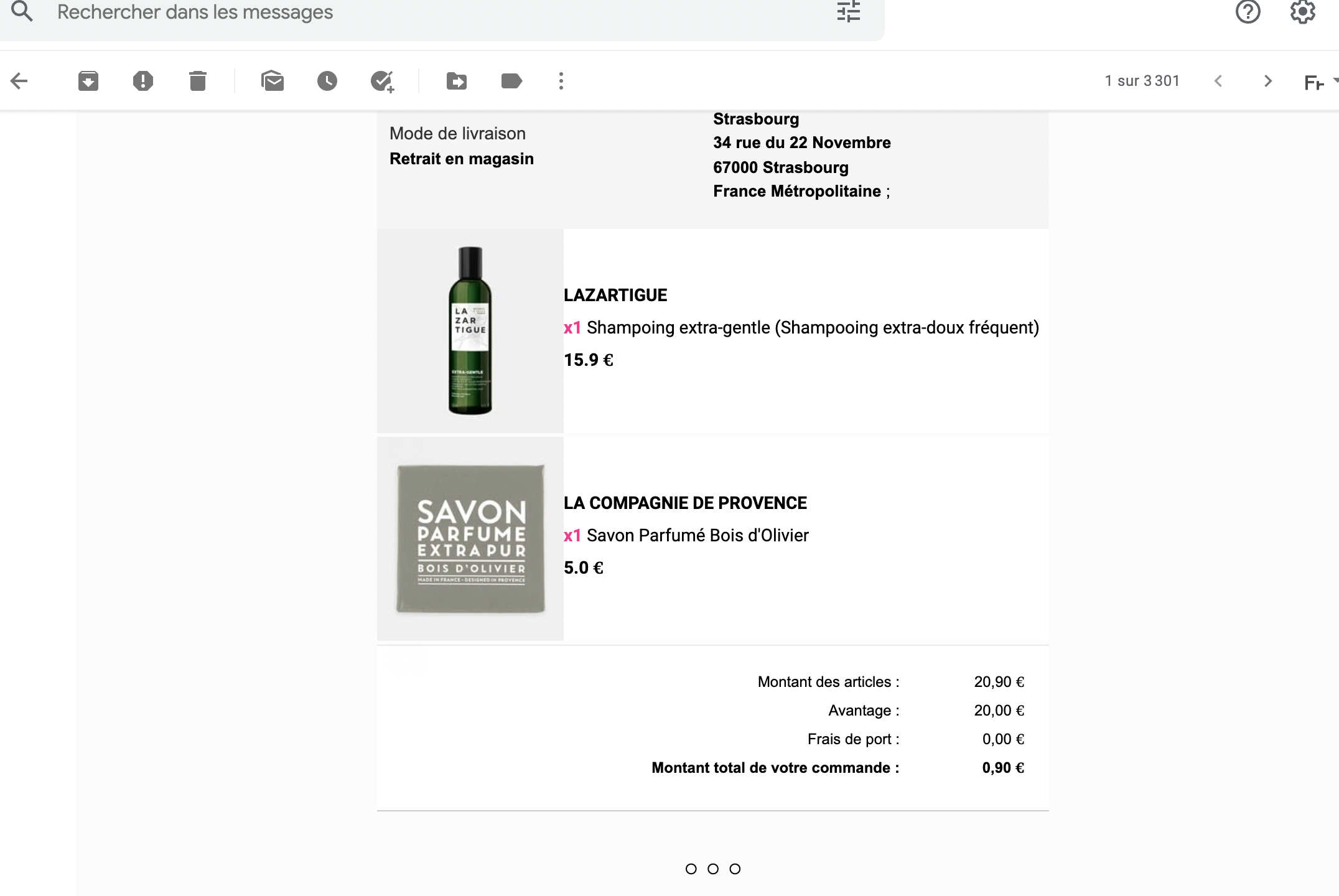Expand trimmed content via three circles
1339x896 pixels.
pos(713,869)
